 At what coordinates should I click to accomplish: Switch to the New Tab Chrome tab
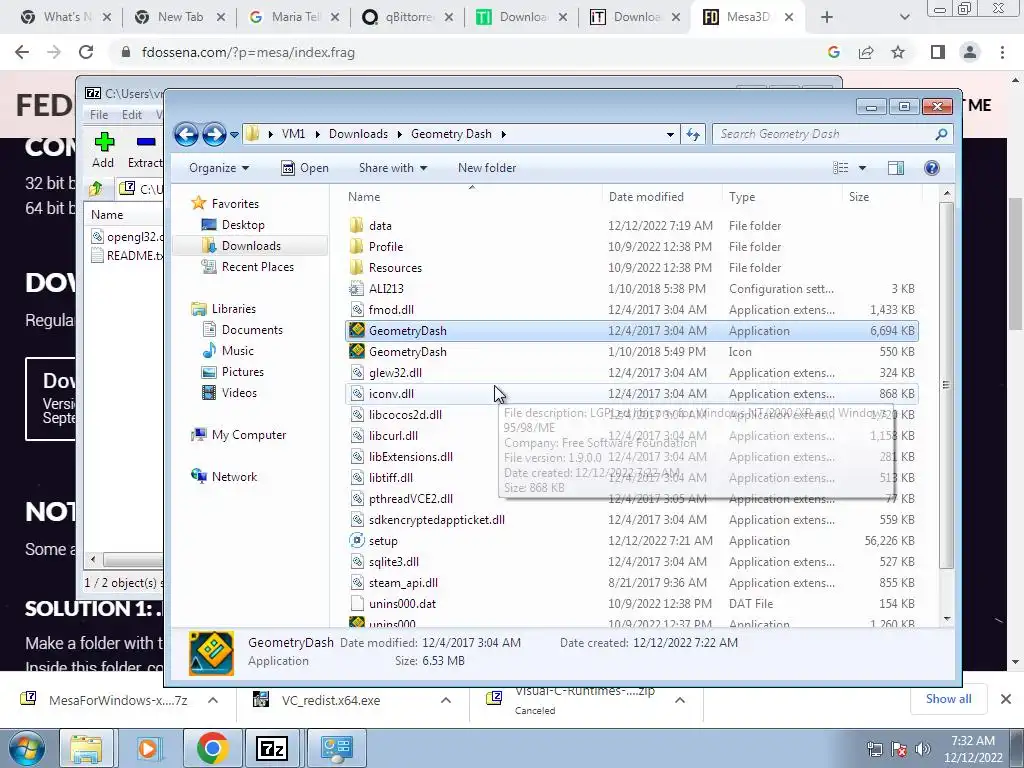coord(180,17)
